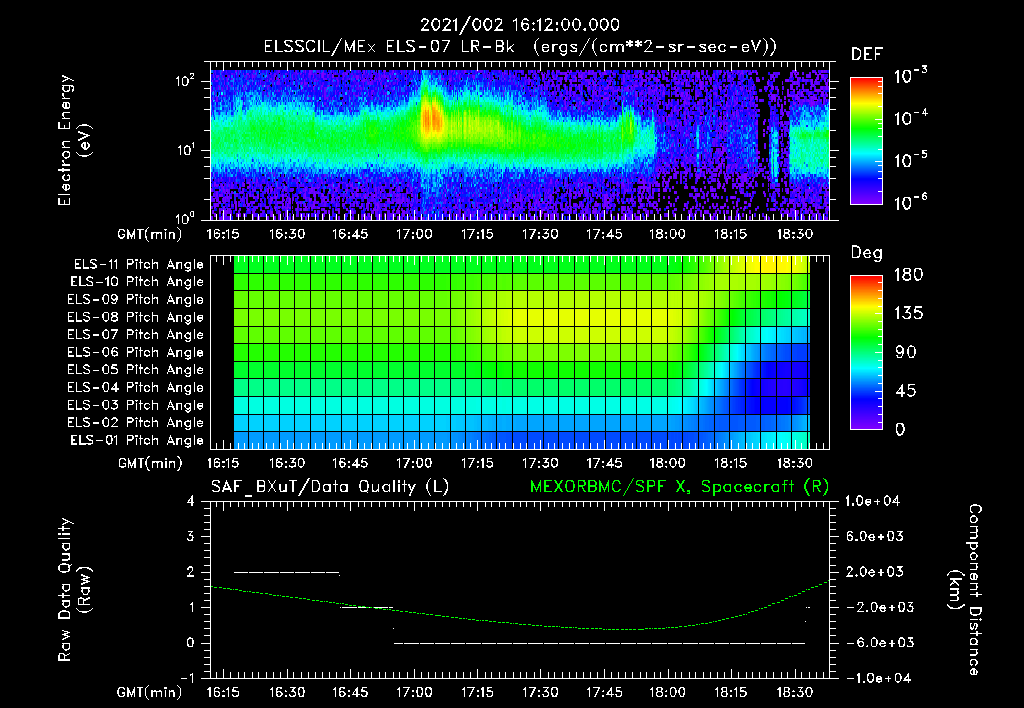1024x708 pixels.
Task: Click the 1.0e+04 distance axis value
Action: (872, 502)
